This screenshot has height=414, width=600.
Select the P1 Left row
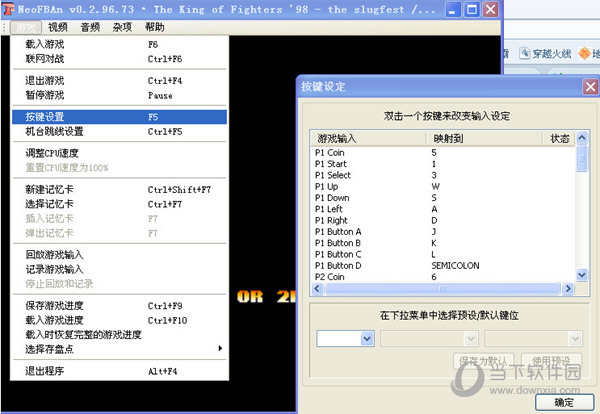(x=443, y=209)
